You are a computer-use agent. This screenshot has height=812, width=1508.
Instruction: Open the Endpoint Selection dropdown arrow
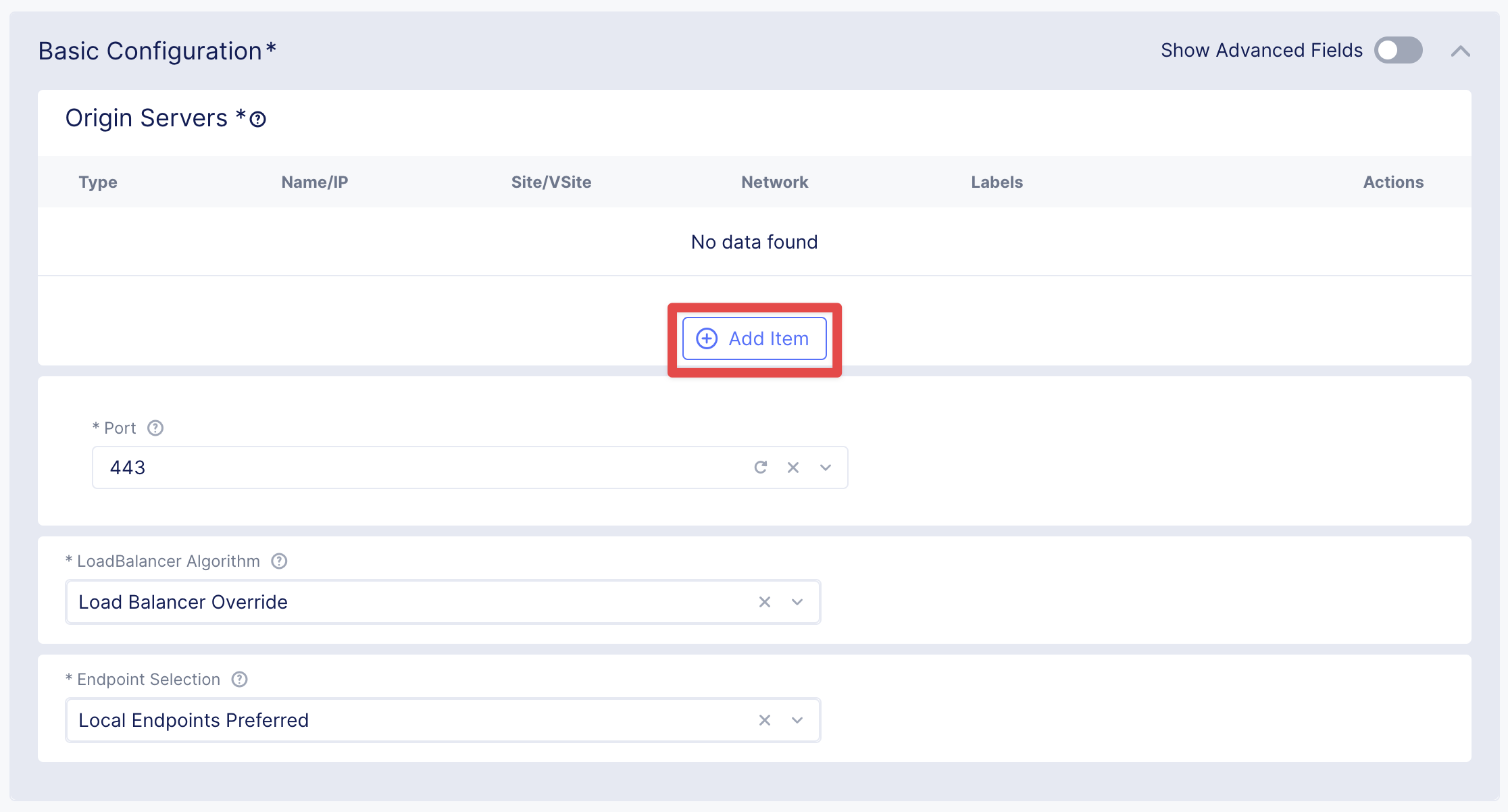point(797,720)
